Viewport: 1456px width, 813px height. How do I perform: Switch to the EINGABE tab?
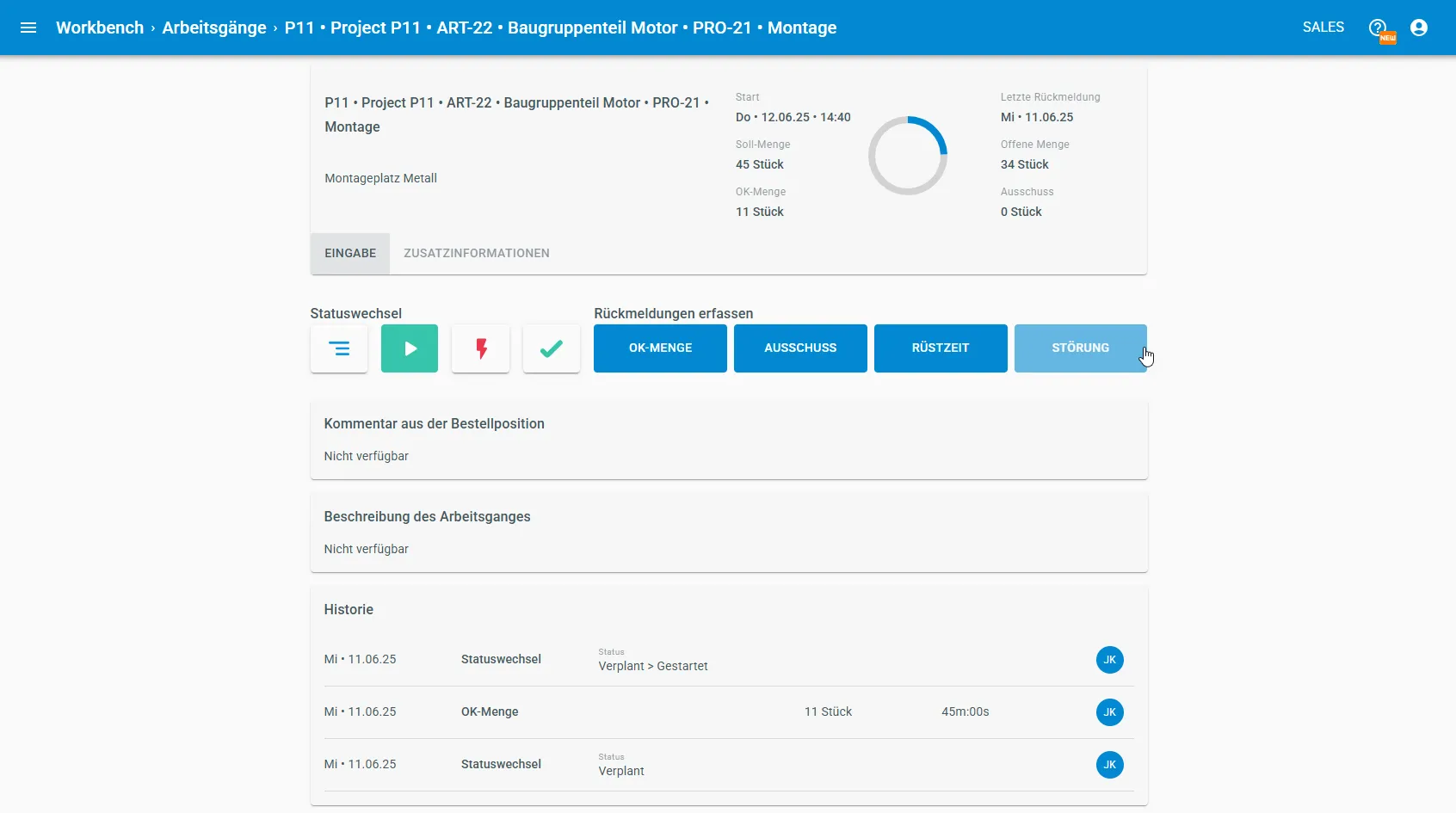pos(350,254)
